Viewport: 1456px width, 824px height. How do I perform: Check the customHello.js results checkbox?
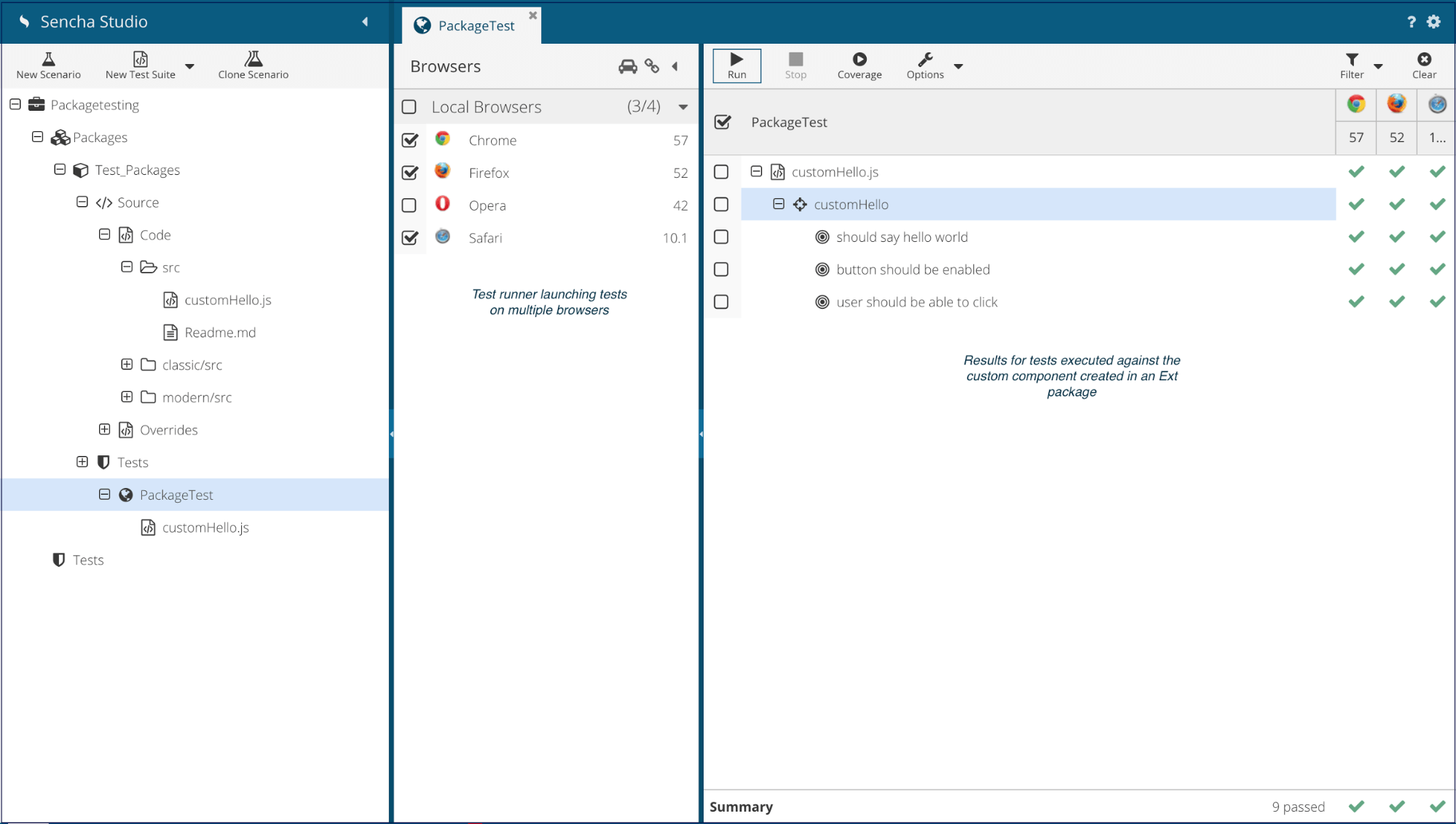tap(721, 172)
